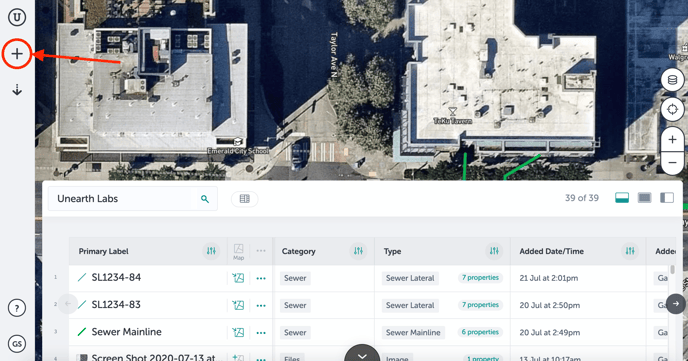Click the table scroll right arrow button
The height and width of the screenshot is (361, 688).
(676, 304)
